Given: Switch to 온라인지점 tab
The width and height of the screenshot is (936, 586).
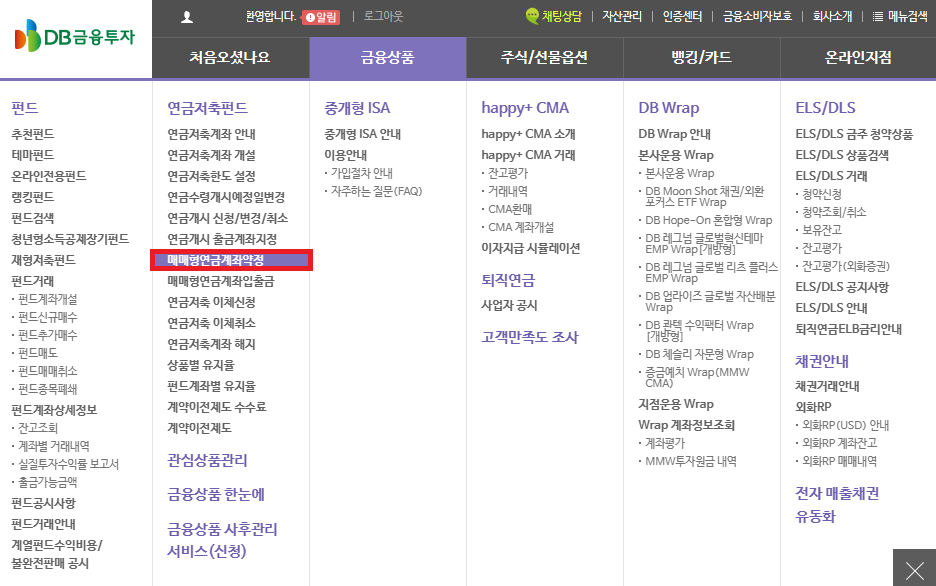Looking at the screenshot, I should [x=858, y=57].
